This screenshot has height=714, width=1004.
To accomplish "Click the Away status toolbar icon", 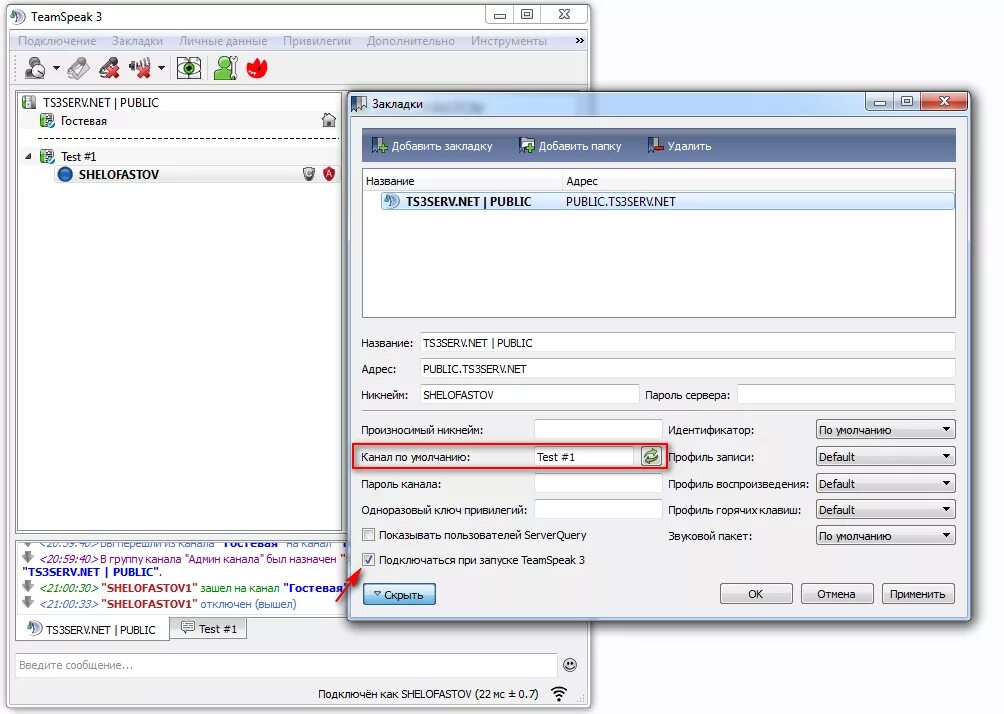I will [x=35, y=68].
